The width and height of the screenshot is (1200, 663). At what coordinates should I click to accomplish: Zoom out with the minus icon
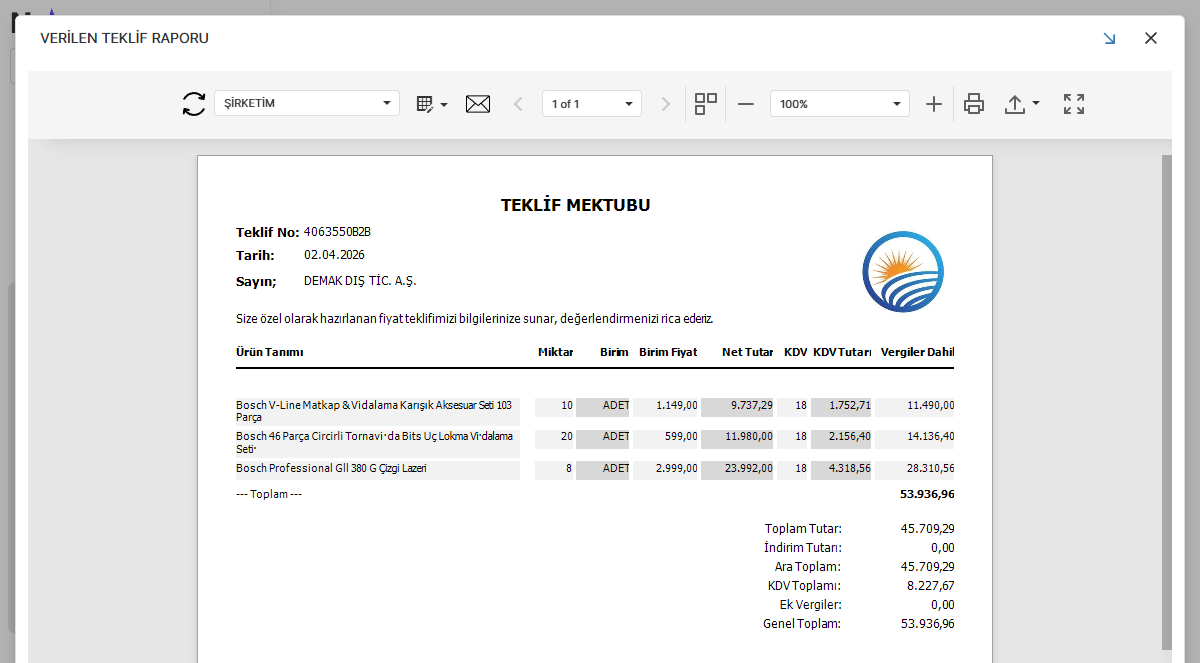[x=746, y=104]
